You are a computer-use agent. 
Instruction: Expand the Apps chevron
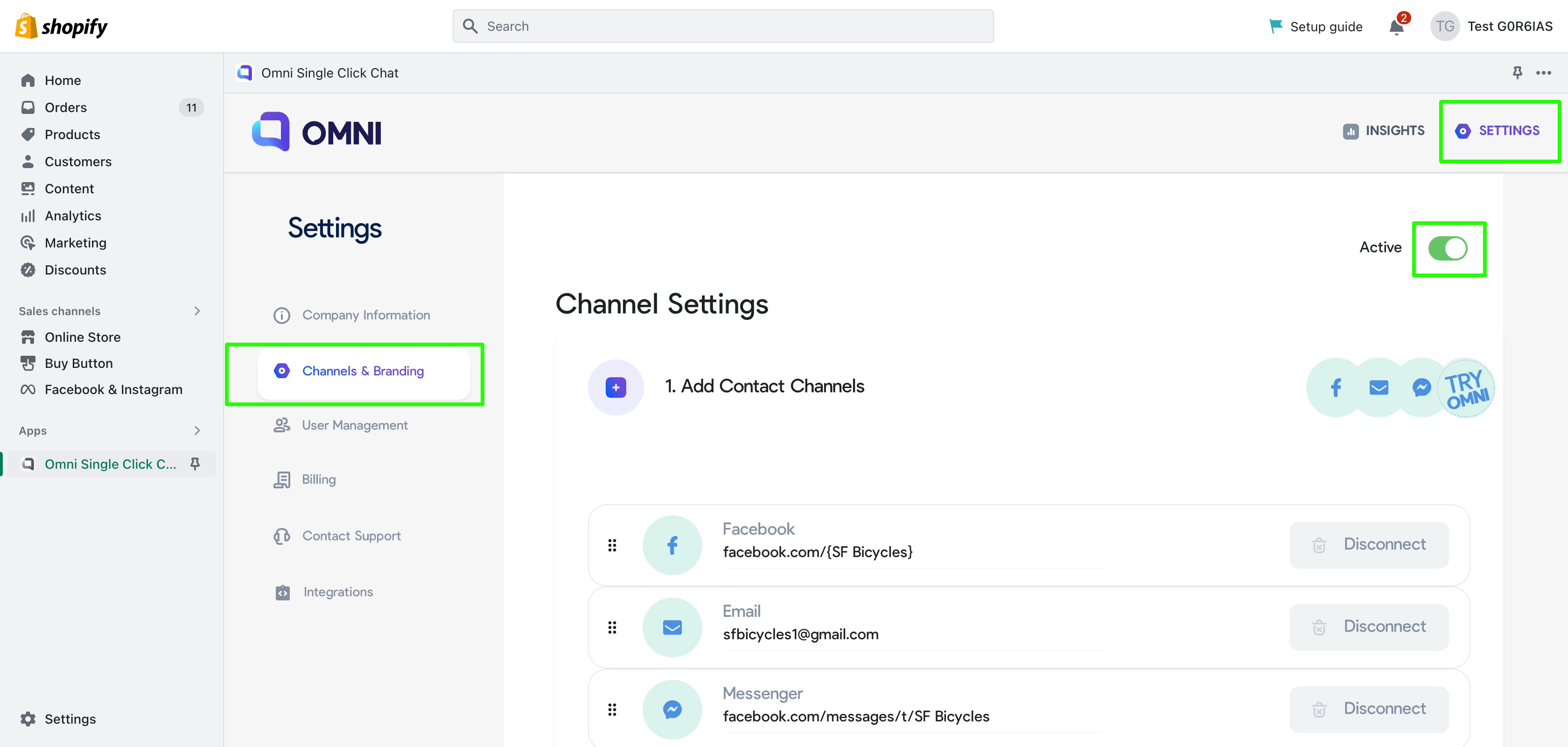[x=196, y=431]
